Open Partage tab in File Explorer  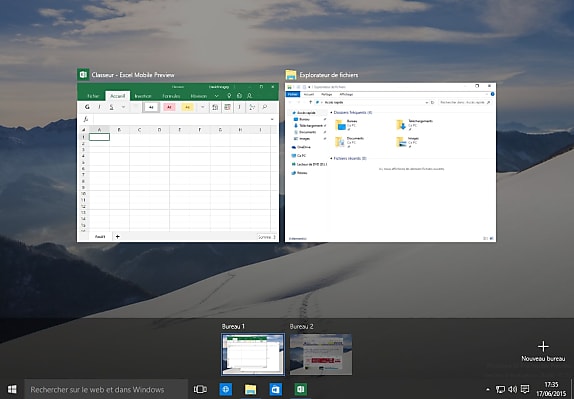tap(327, 94)
